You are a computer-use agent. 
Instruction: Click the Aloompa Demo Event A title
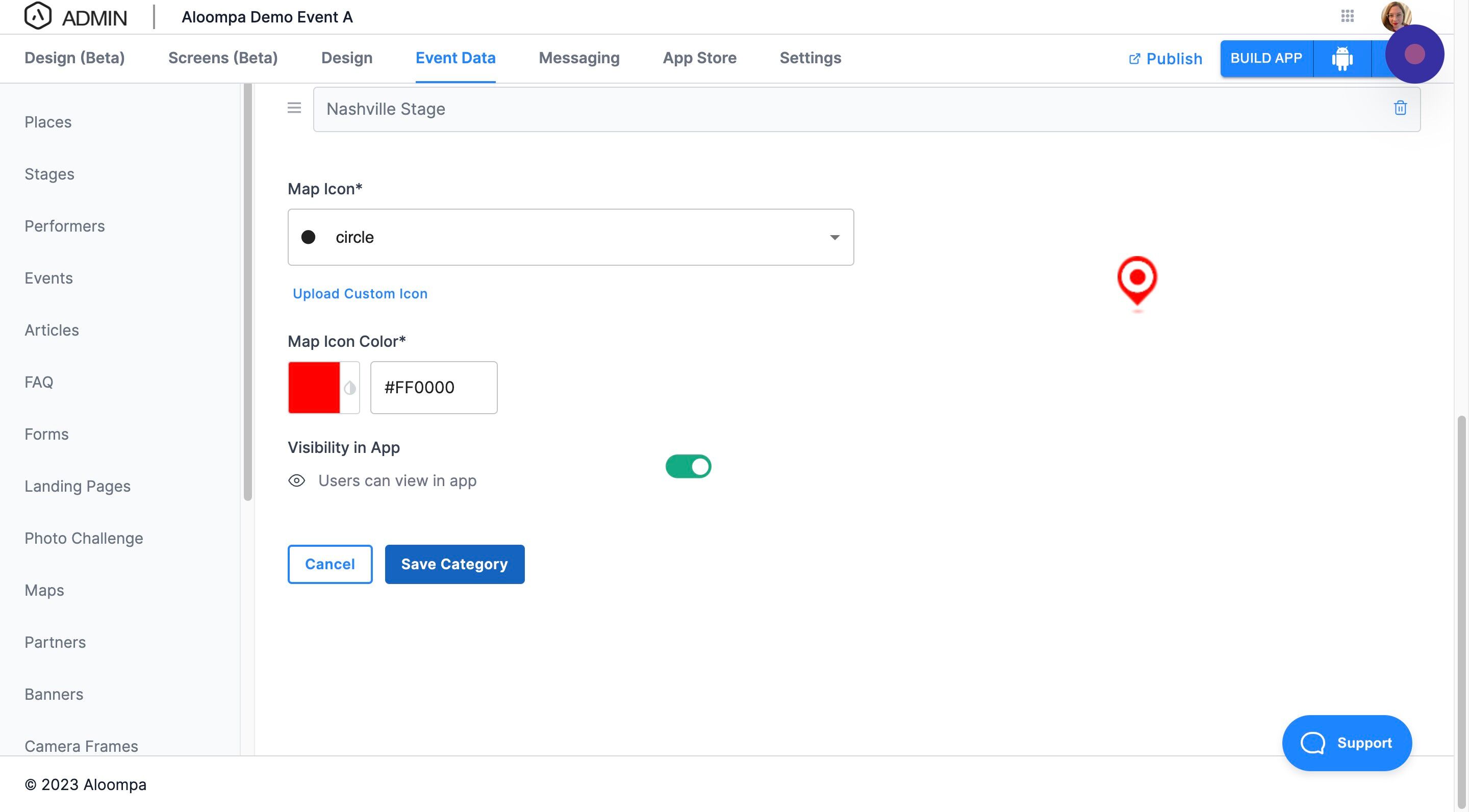pyautogui.click(x=267, y=17)
